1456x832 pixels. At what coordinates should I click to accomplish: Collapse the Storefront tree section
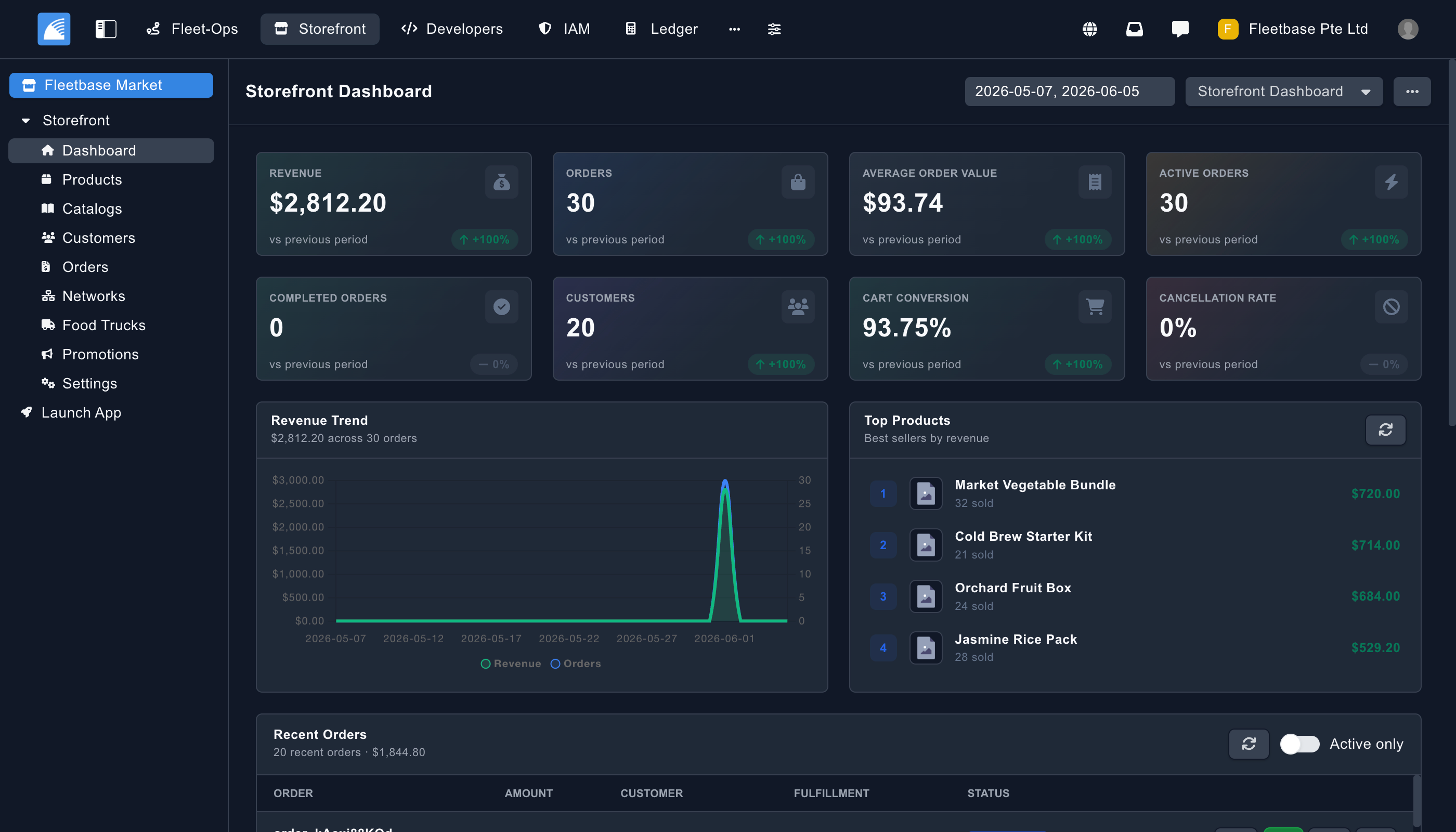pyautogui.click(x=25, y=121)
